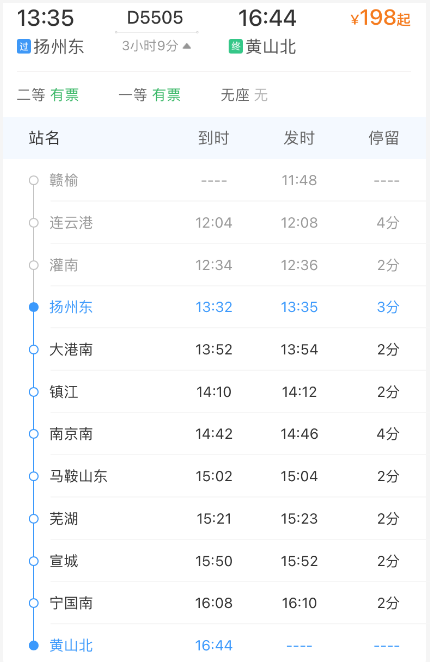
Task: Select the 马鞍山东 station name
Action: coord(79,477)
